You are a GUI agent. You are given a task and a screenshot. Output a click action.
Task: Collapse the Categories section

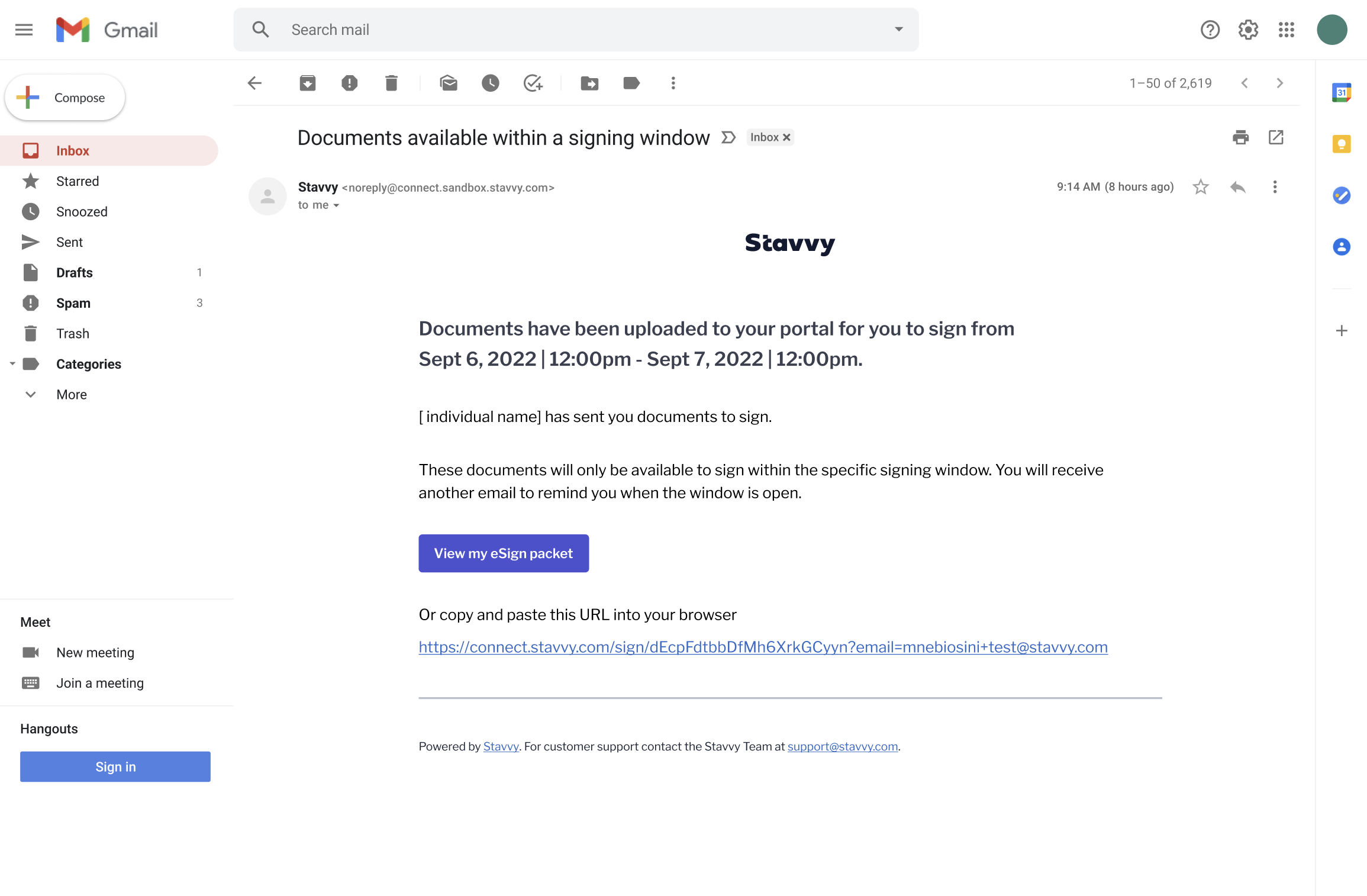coord(13,363)
